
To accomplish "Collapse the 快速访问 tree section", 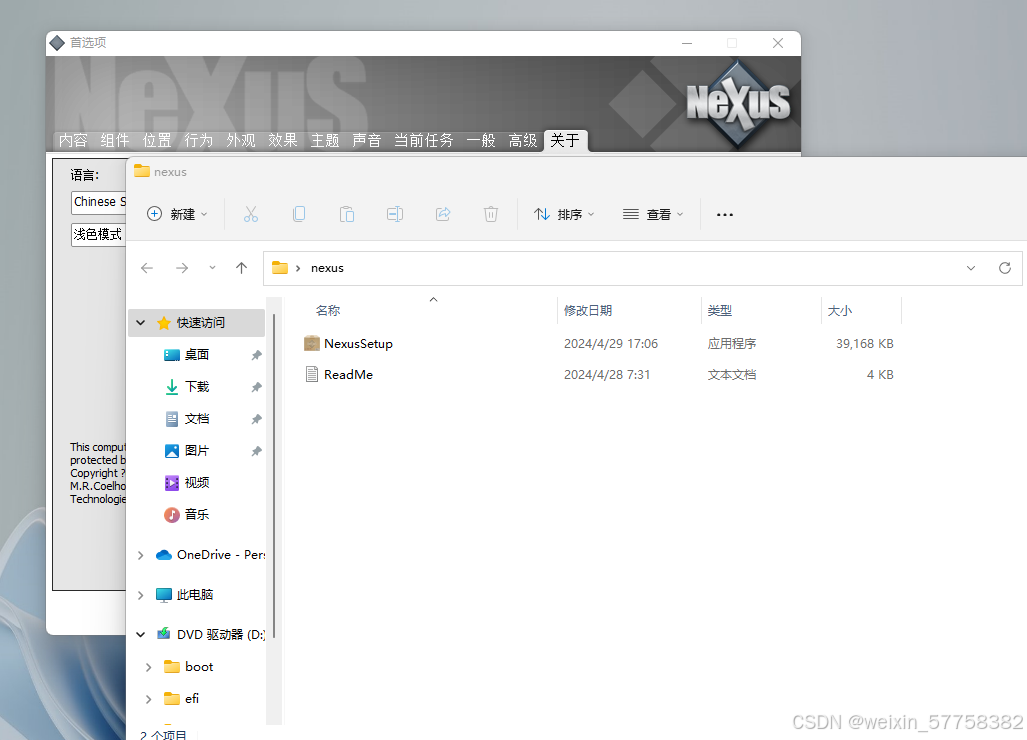I will tap(140, 323).
